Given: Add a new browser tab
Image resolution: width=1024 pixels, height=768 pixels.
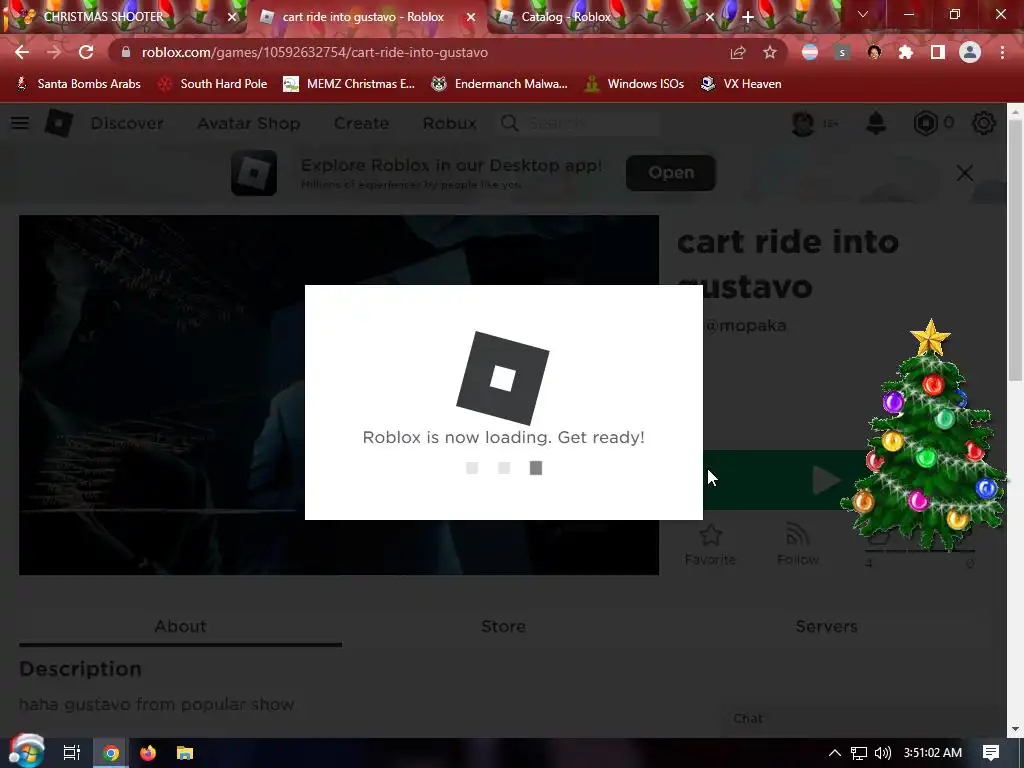Looking at the screenshot, I should [x=748, y=17].
